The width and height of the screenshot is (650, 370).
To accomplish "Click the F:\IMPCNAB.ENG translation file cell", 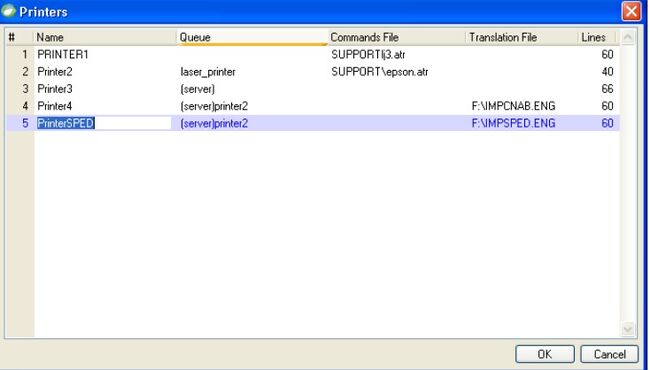I will click(x=513, y=106).
